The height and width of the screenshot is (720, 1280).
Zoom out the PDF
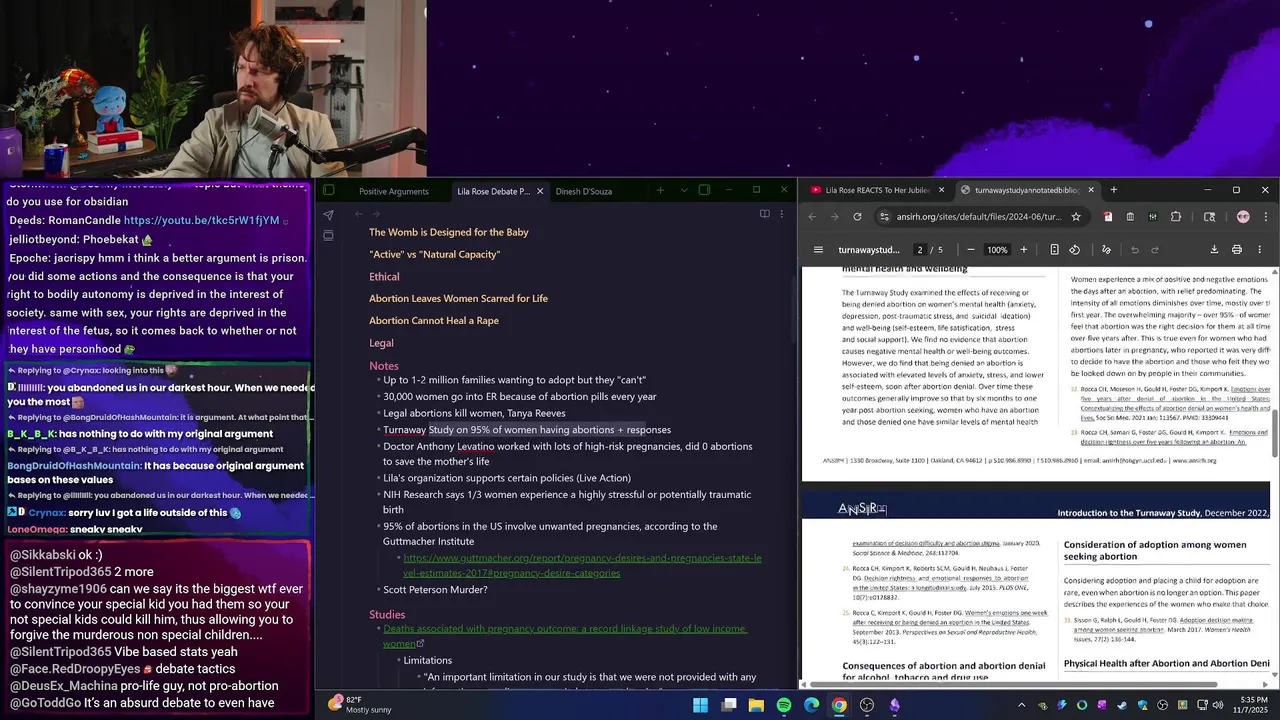(x=971, y=249)
